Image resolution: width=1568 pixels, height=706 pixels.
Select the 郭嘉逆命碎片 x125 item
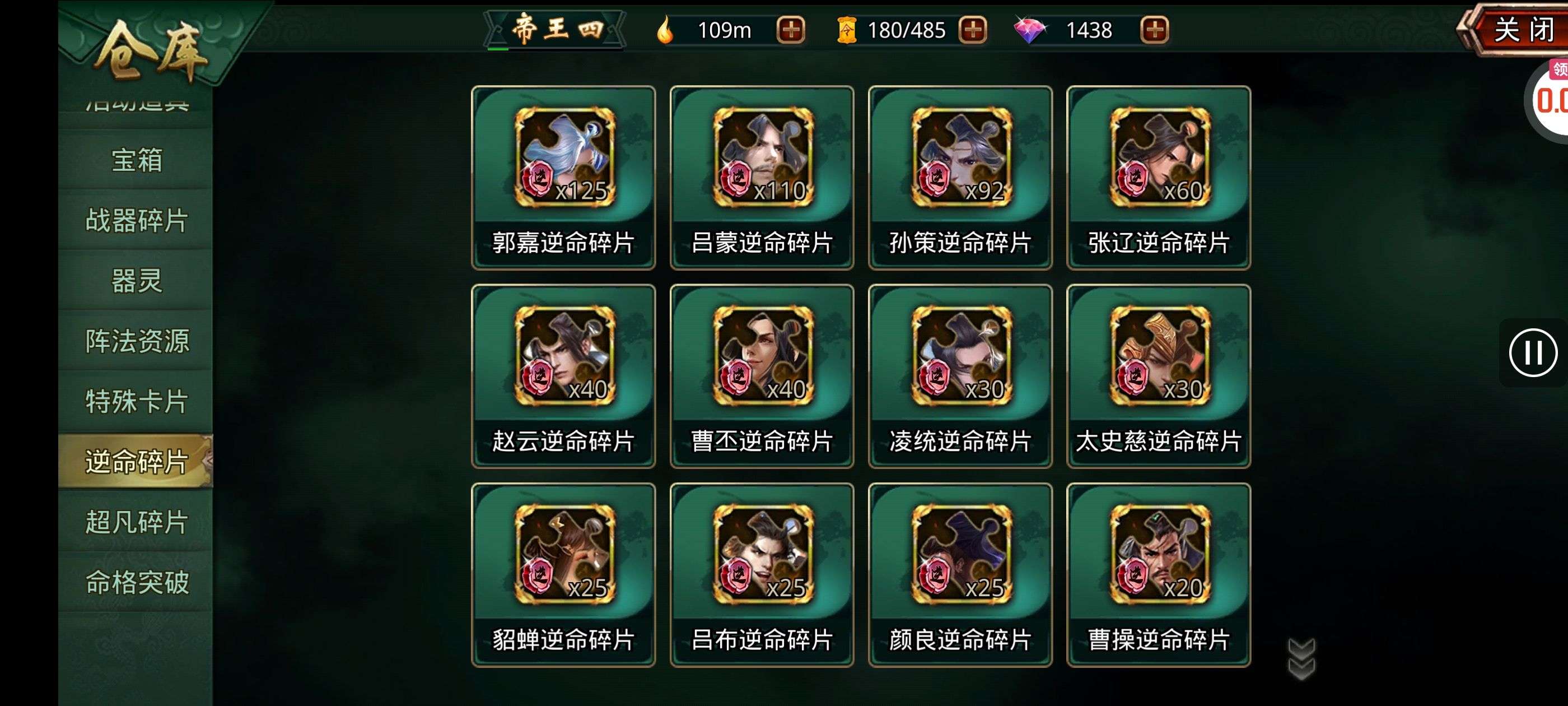tap(563, 177)
